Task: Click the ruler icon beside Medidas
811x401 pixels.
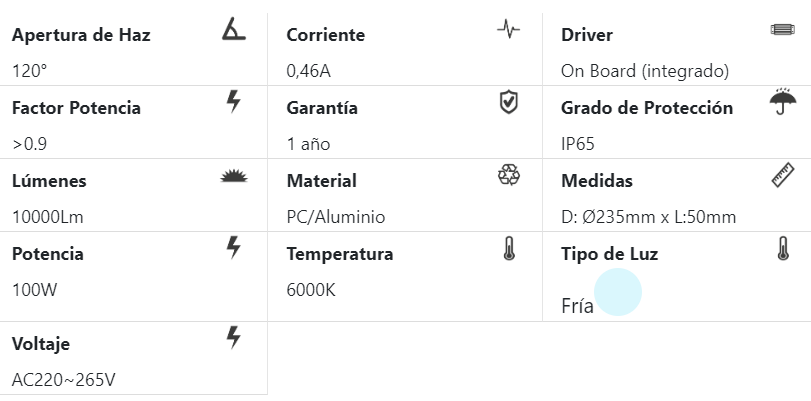Action: click(x=783, y=175)
